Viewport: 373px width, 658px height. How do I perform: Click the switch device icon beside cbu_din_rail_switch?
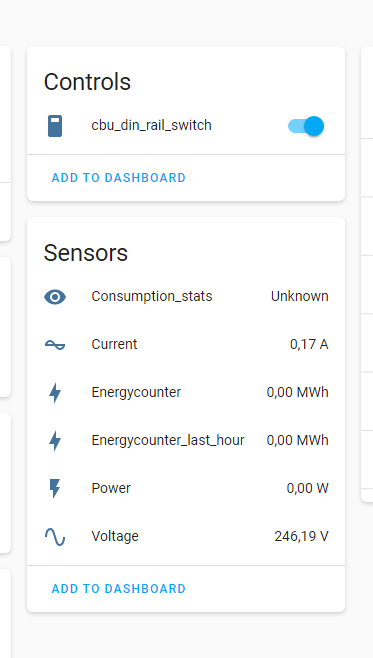pyautogui.click(x=55, y=126)
